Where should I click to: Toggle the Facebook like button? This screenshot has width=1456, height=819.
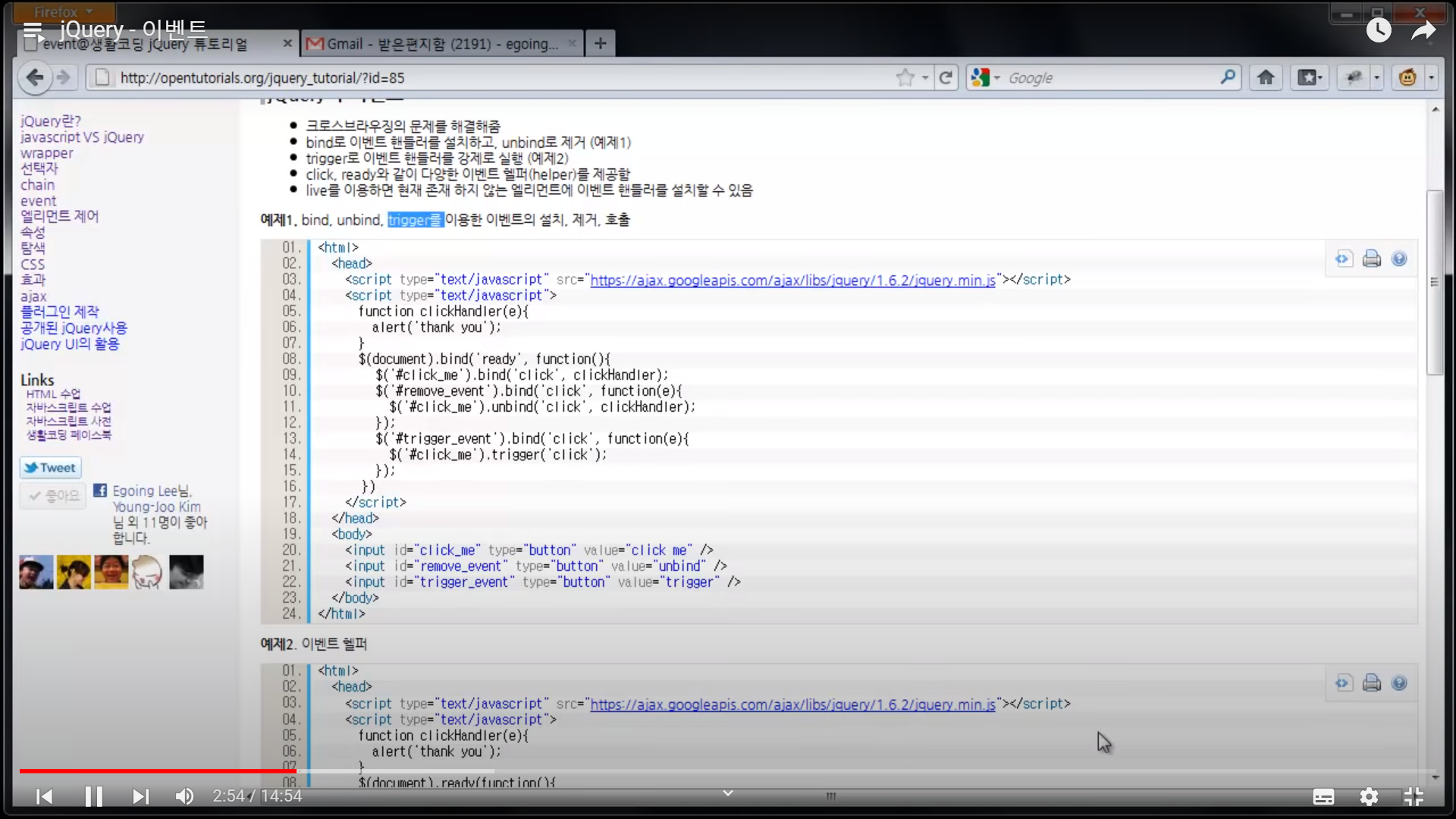coord(54,496)
